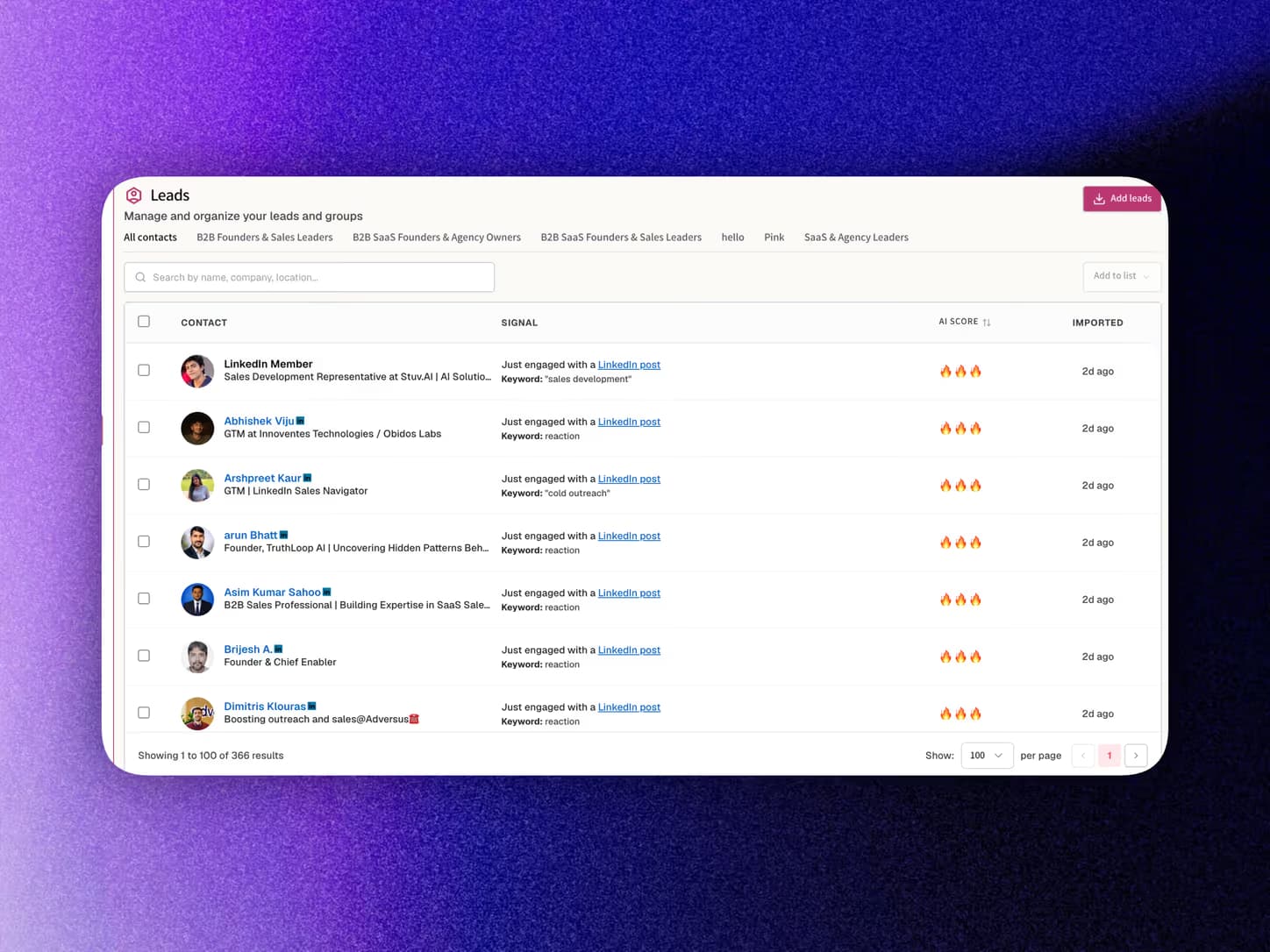1270x952 pixels.
Task: Click the magnifier icon in search box
Action: click(140, 277)
